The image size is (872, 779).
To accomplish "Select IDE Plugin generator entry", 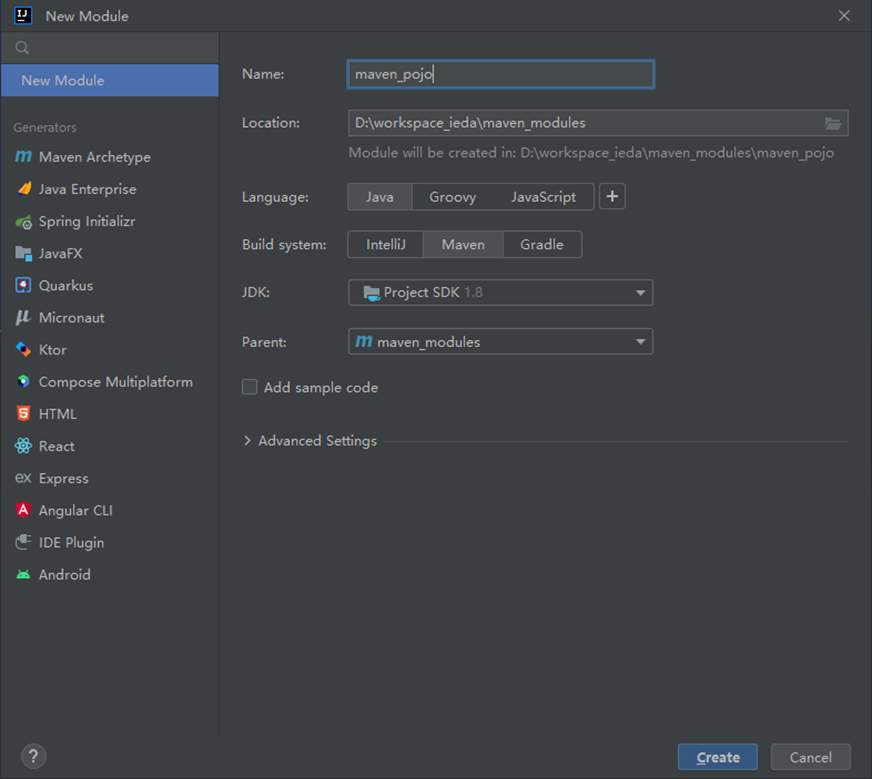I will point(110,542).
